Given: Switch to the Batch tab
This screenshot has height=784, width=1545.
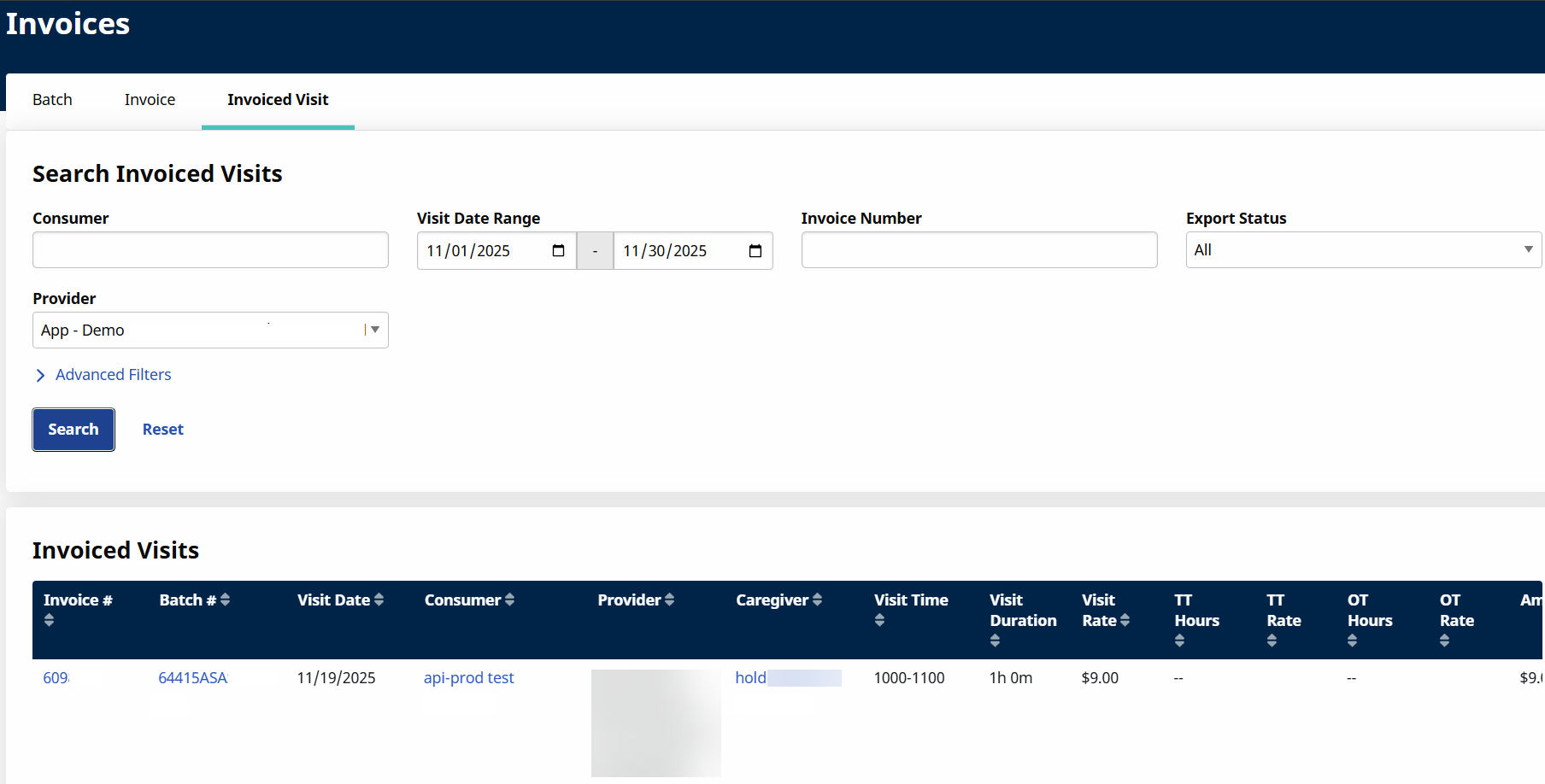Looking at the screenshot, I should click(52, 99).
